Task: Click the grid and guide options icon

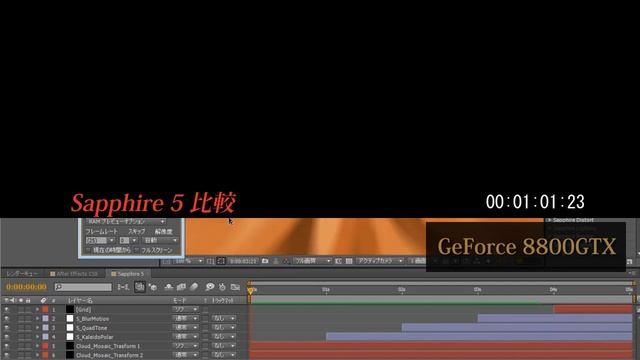Action: pos(210,261)
